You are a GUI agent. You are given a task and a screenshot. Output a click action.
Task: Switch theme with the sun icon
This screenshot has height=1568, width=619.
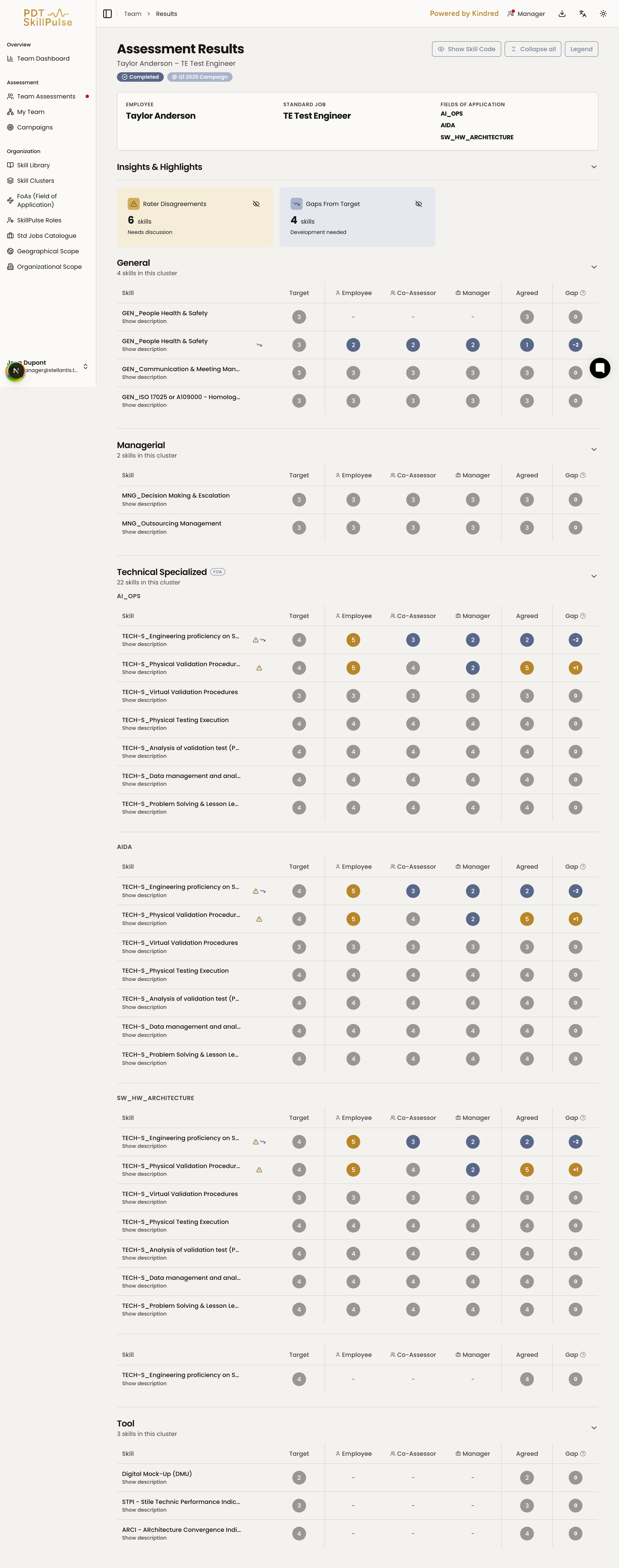point(603,13)
